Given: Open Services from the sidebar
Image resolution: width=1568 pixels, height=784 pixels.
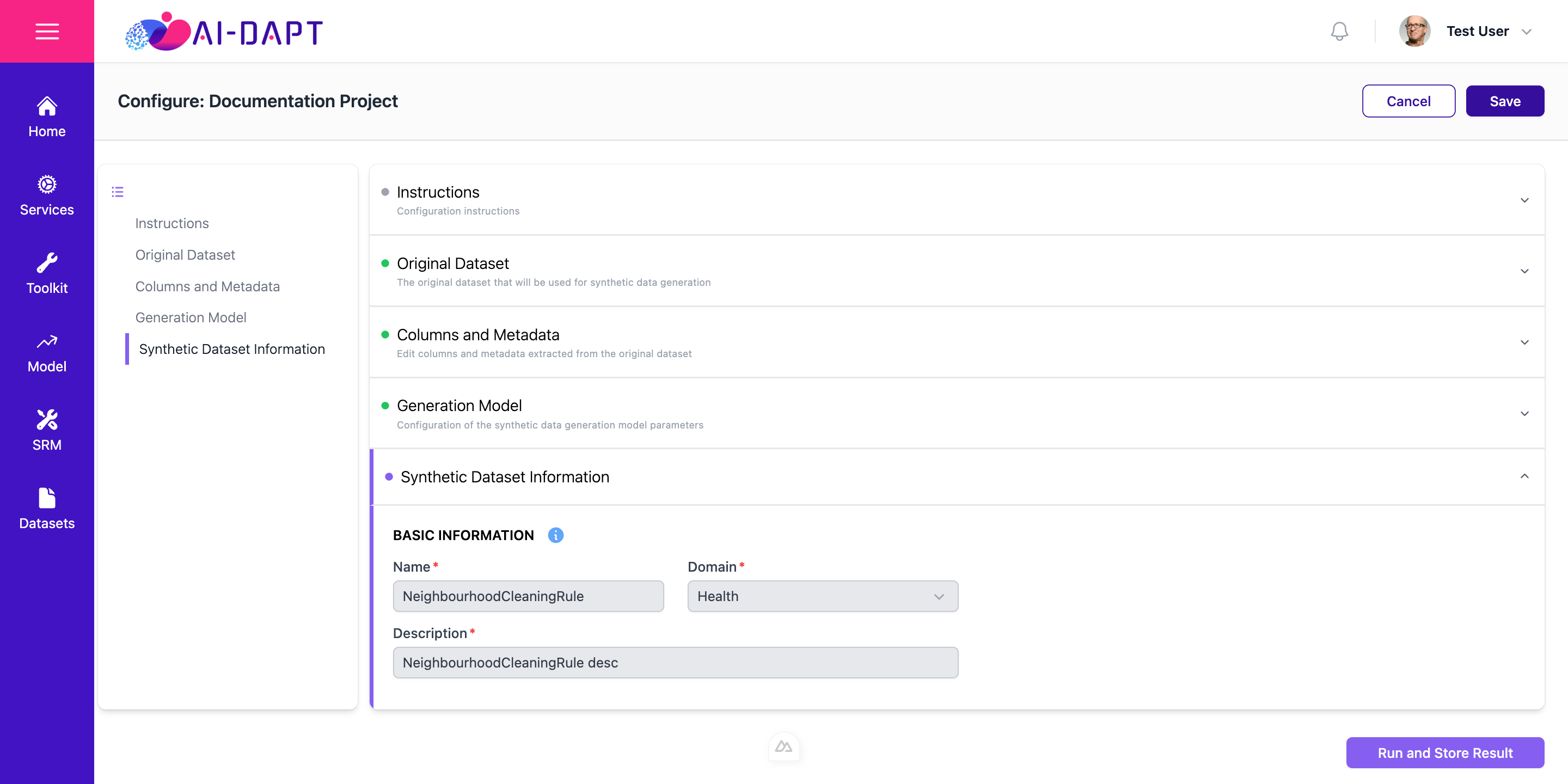Looking at the screenshot, I should point(47,195).
